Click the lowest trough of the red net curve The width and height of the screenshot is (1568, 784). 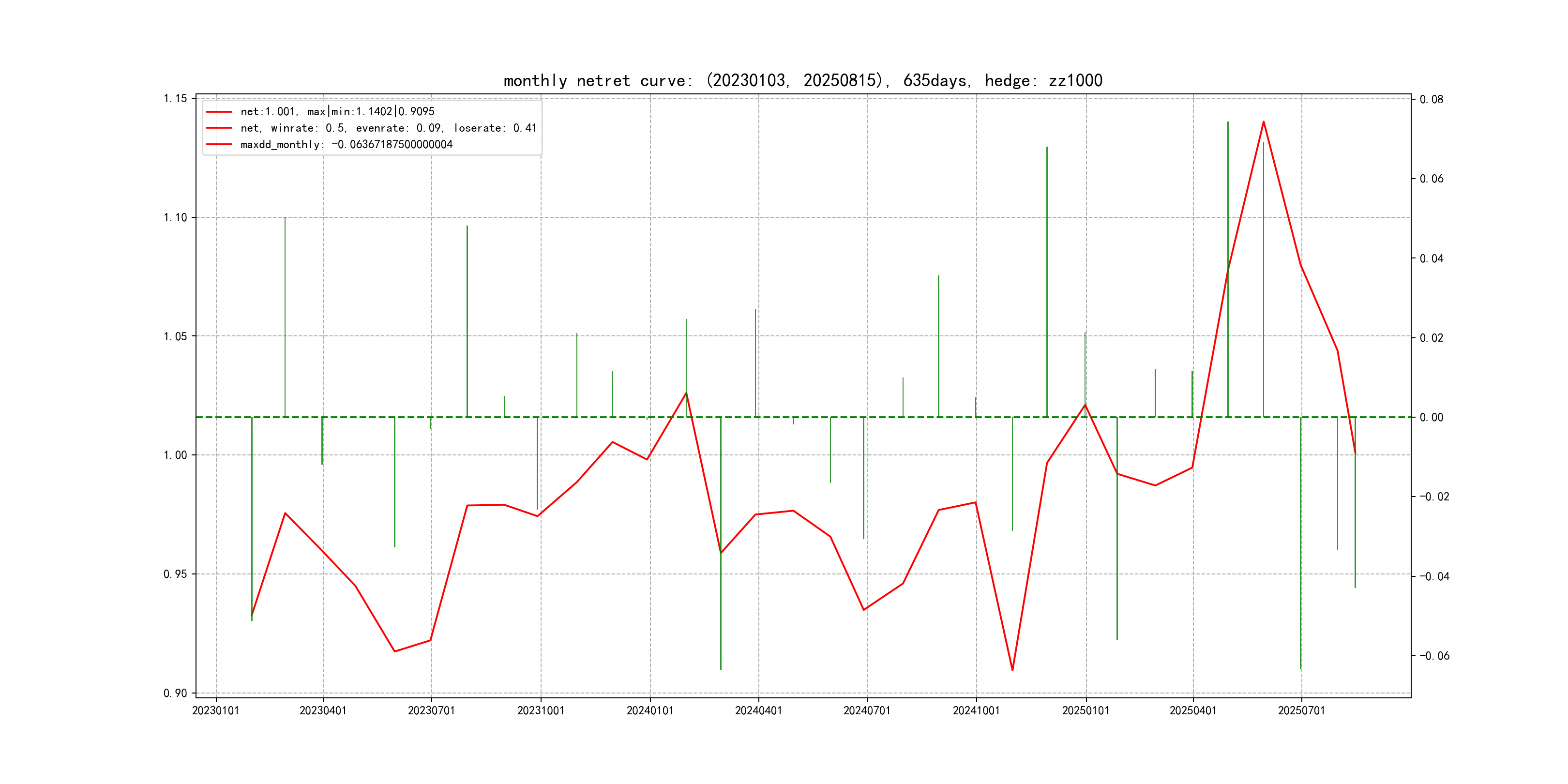pos(1012,670)
